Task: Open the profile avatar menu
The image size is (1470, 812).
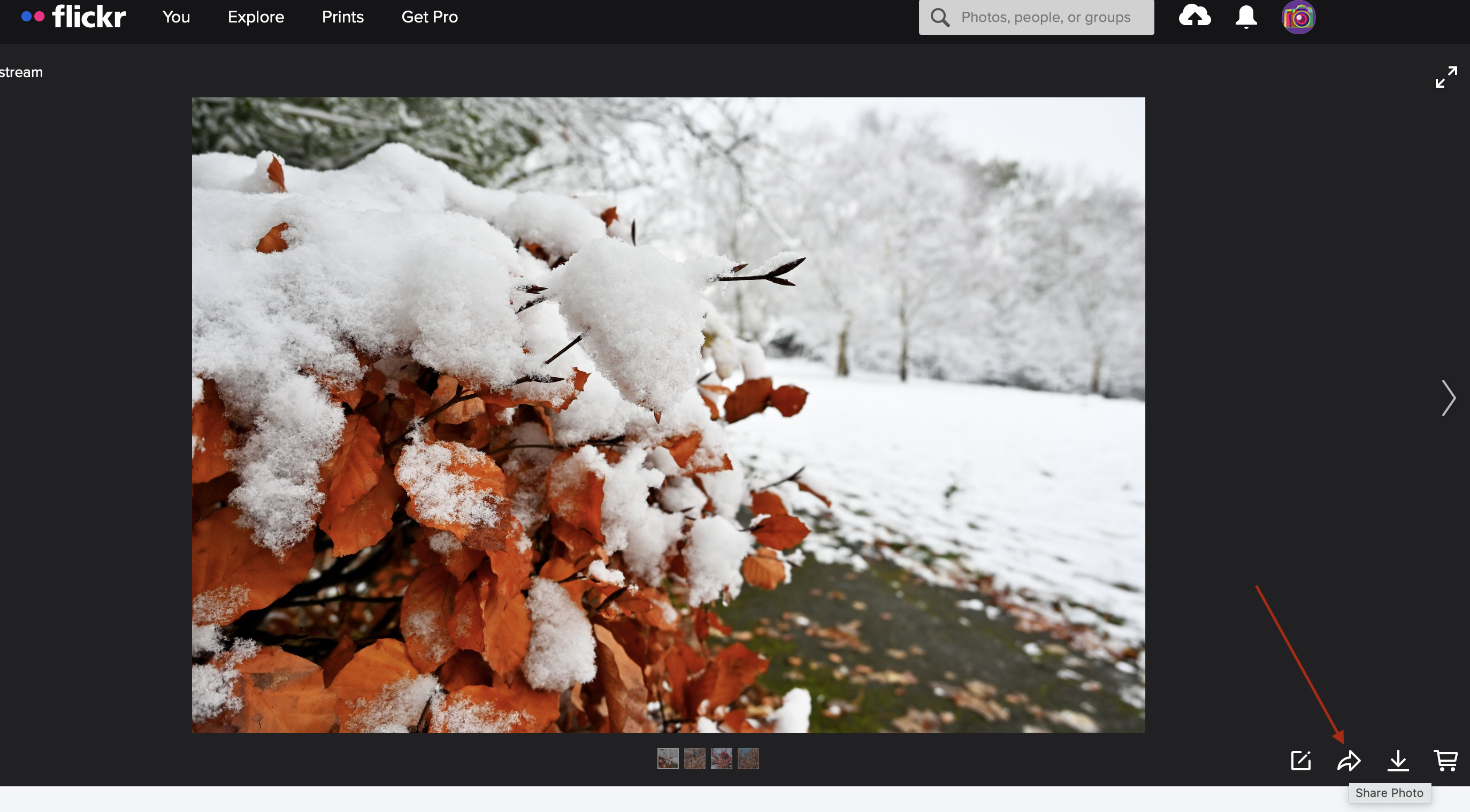Action: coord(1298,17)
